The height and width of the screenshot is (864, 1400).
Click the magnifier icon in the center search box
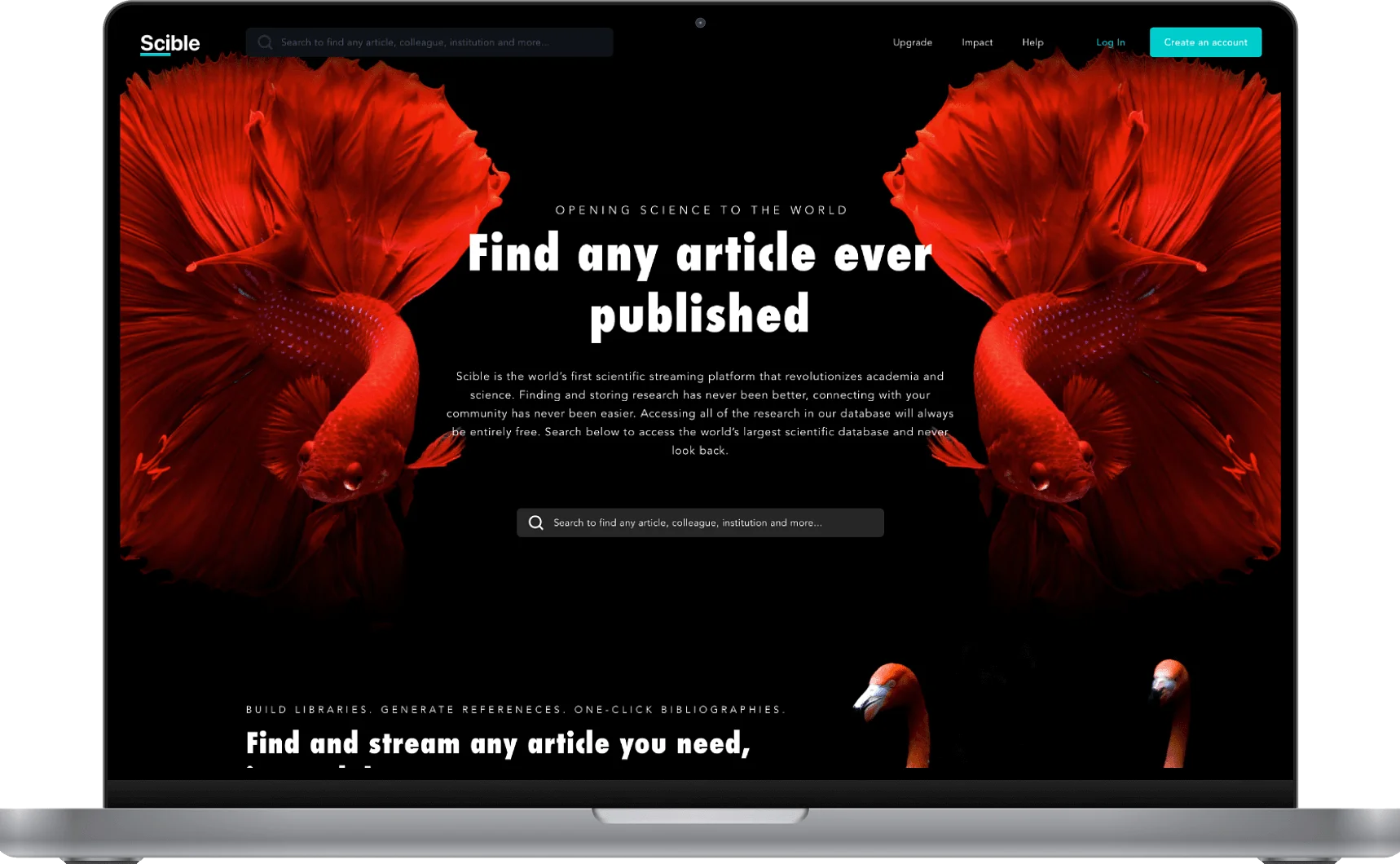click(x=535, y=522)
